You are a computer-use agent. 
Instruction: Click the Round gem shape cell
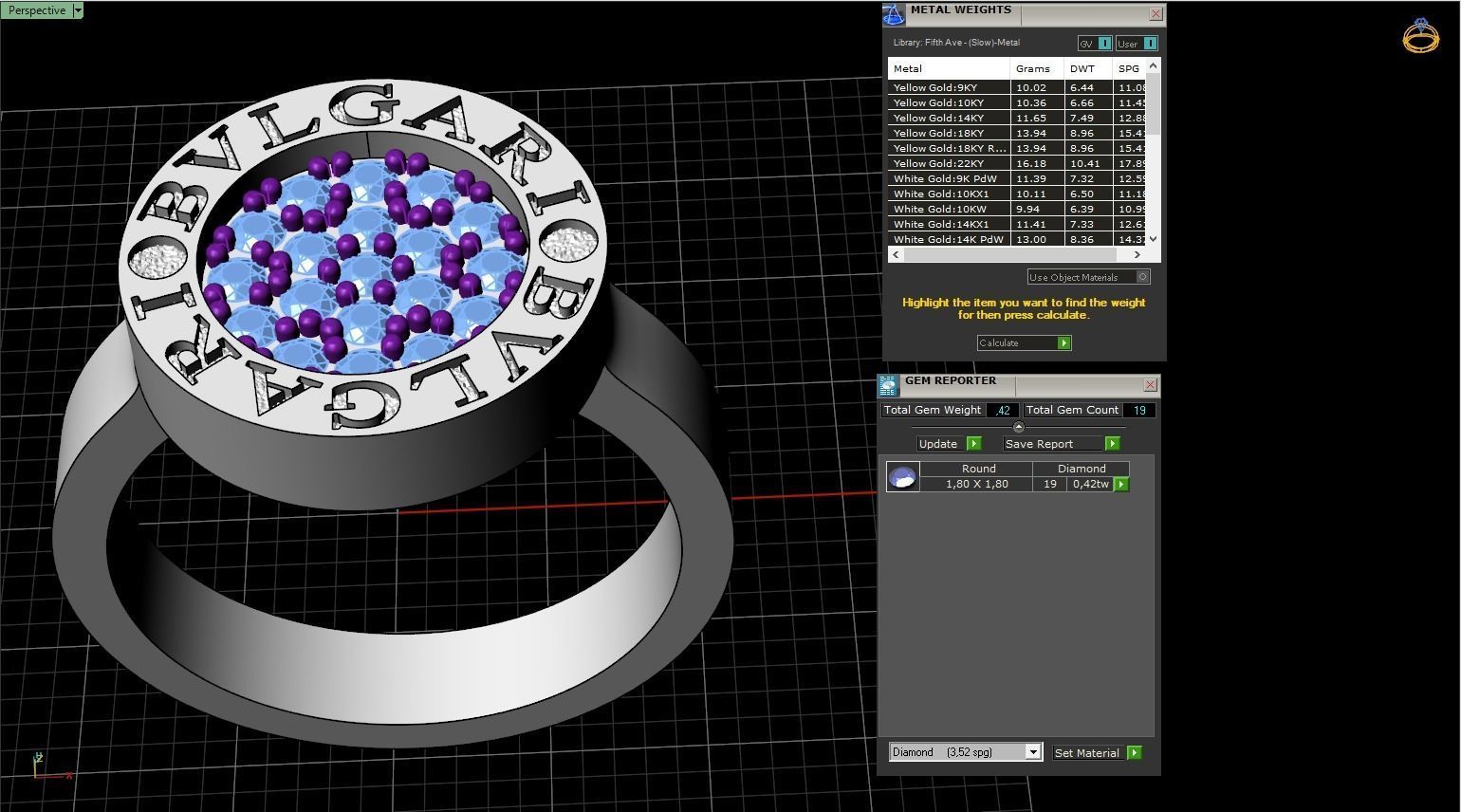coord(977,469)
